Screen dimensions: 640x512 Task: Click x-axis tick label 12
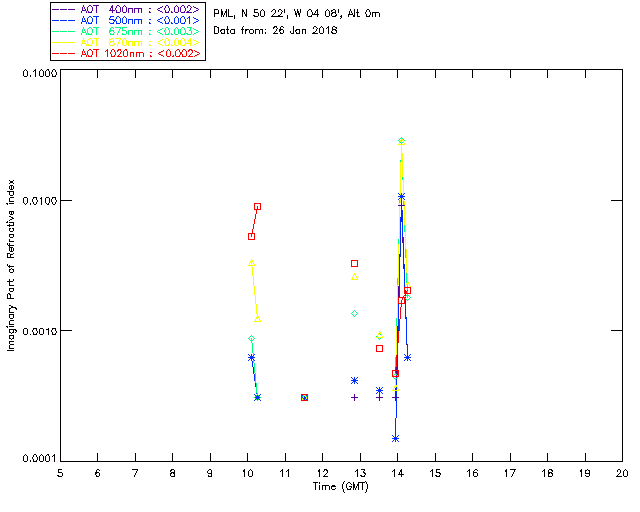322,473
